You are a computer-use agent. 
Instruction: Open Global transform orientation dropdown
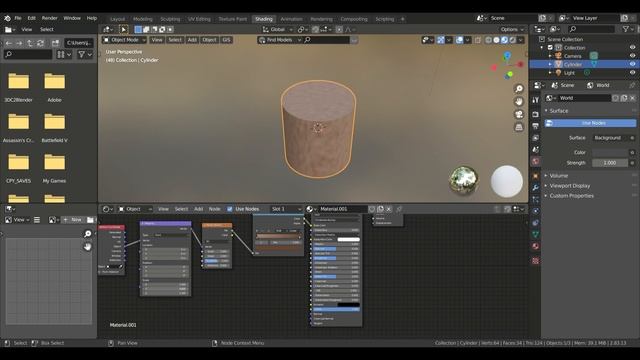pos(278,29)
